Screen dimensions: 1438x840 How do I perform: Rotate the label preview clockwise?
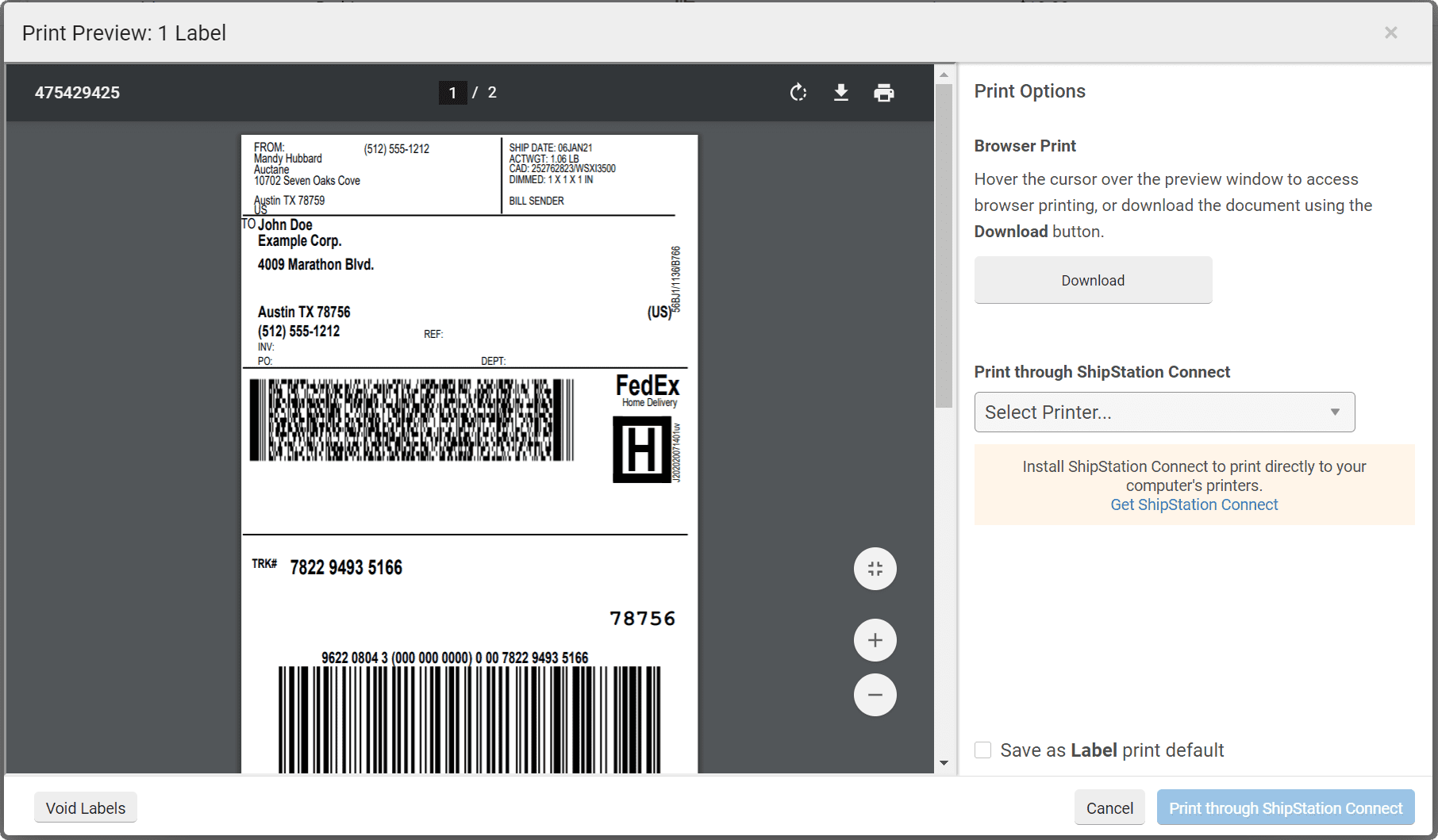798,93
